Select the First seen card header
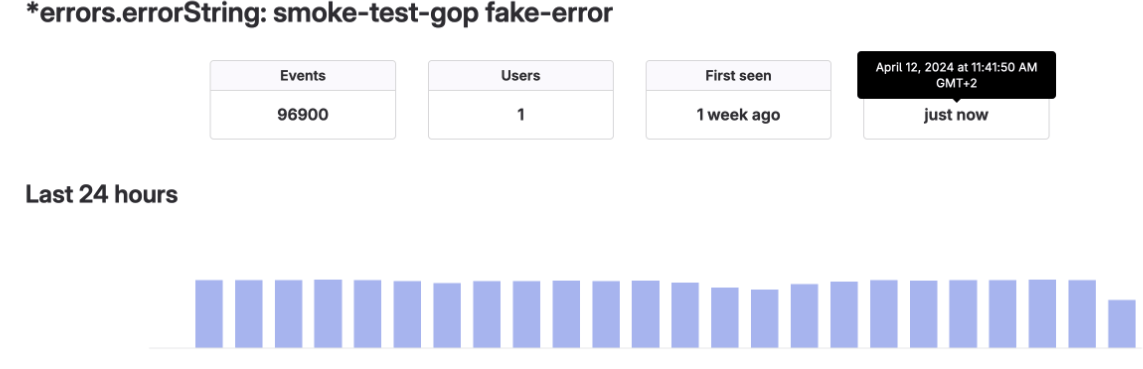This screenshot has height=369, width=1143. [738, 76]
